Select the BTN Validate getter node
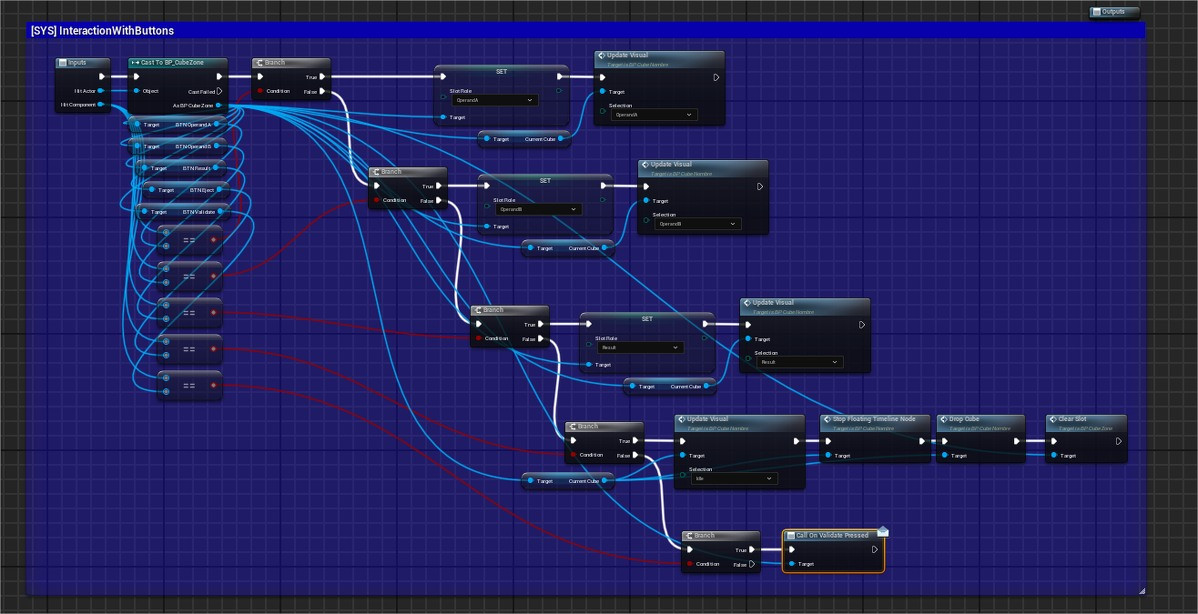 pyautogui.click(x=182, y=212)
